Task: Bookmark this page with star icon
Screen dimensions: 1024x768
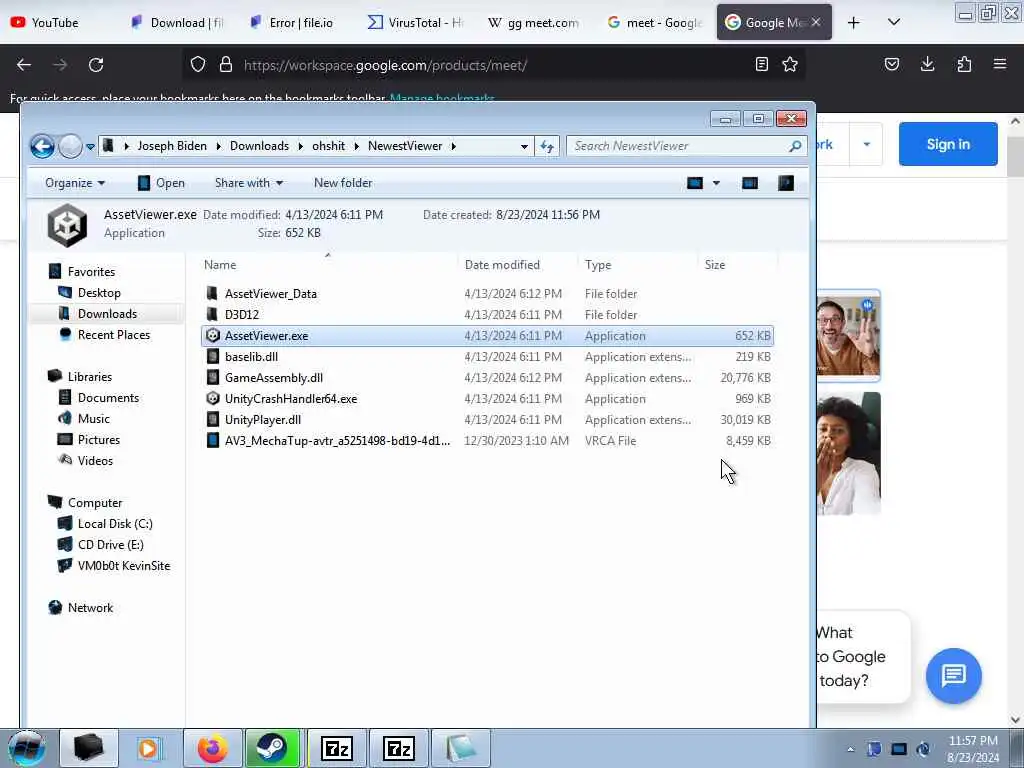Action: click(x=790, y=65)
